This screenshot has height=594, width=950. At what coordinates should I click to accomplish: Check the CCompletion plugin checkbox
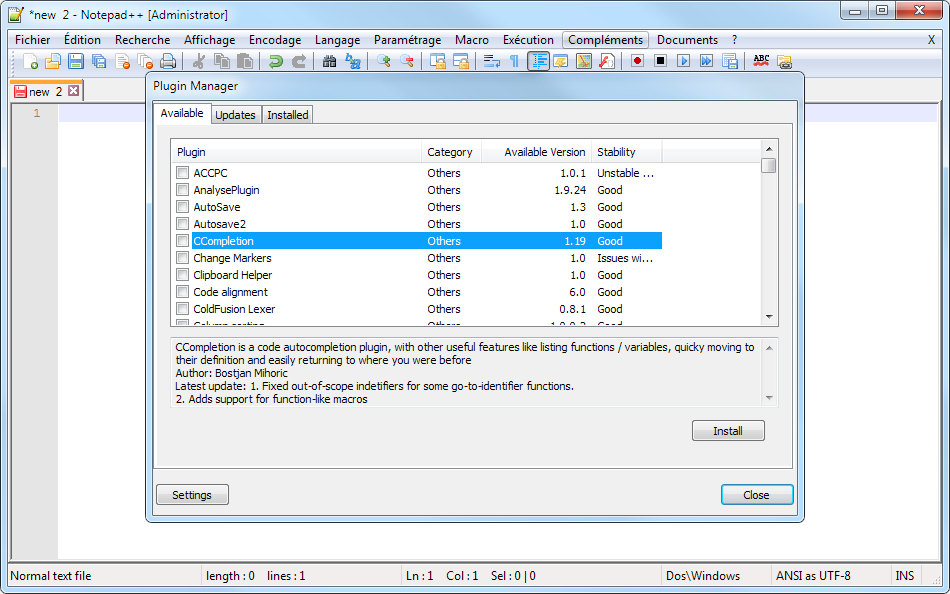182,241
